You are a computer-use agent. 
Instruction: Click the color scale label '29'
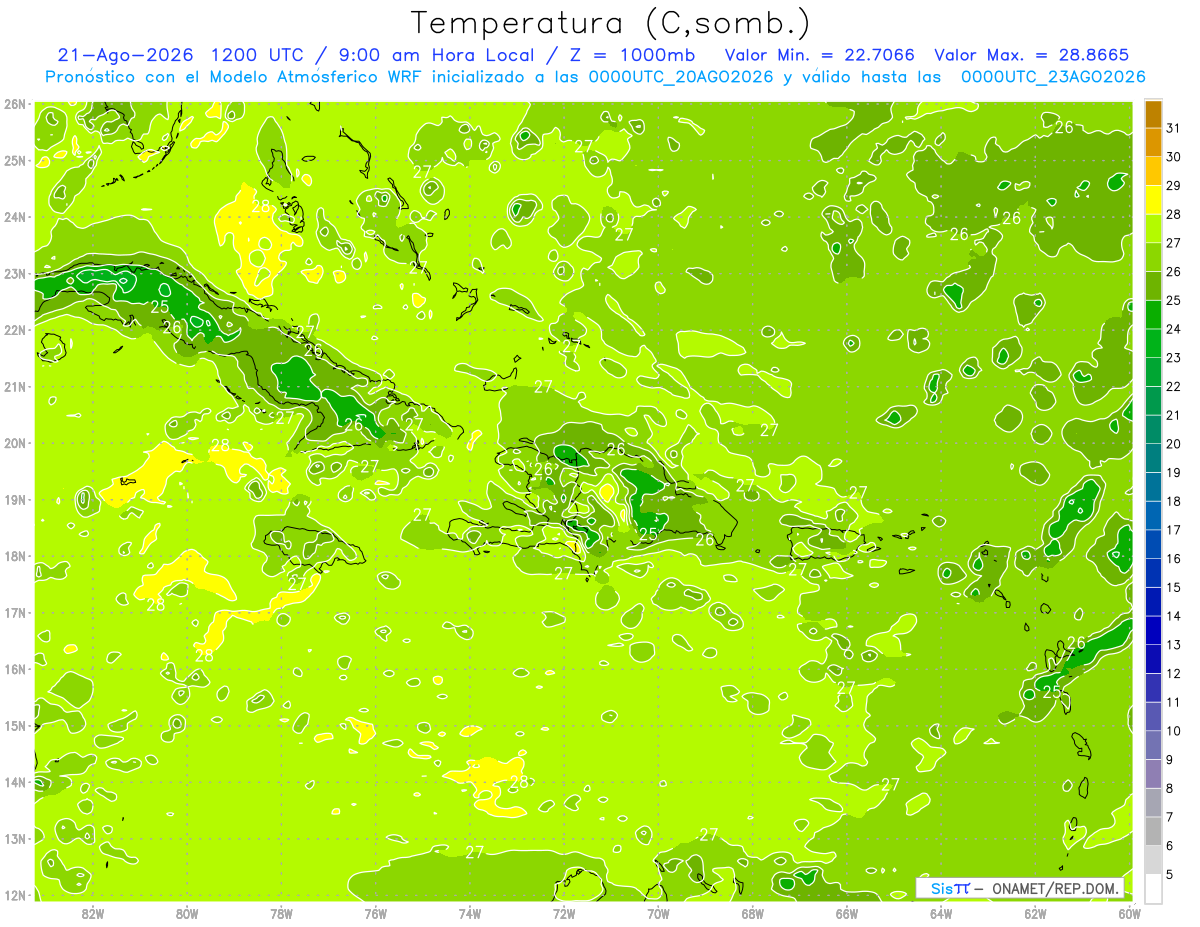click(1174, 186)
